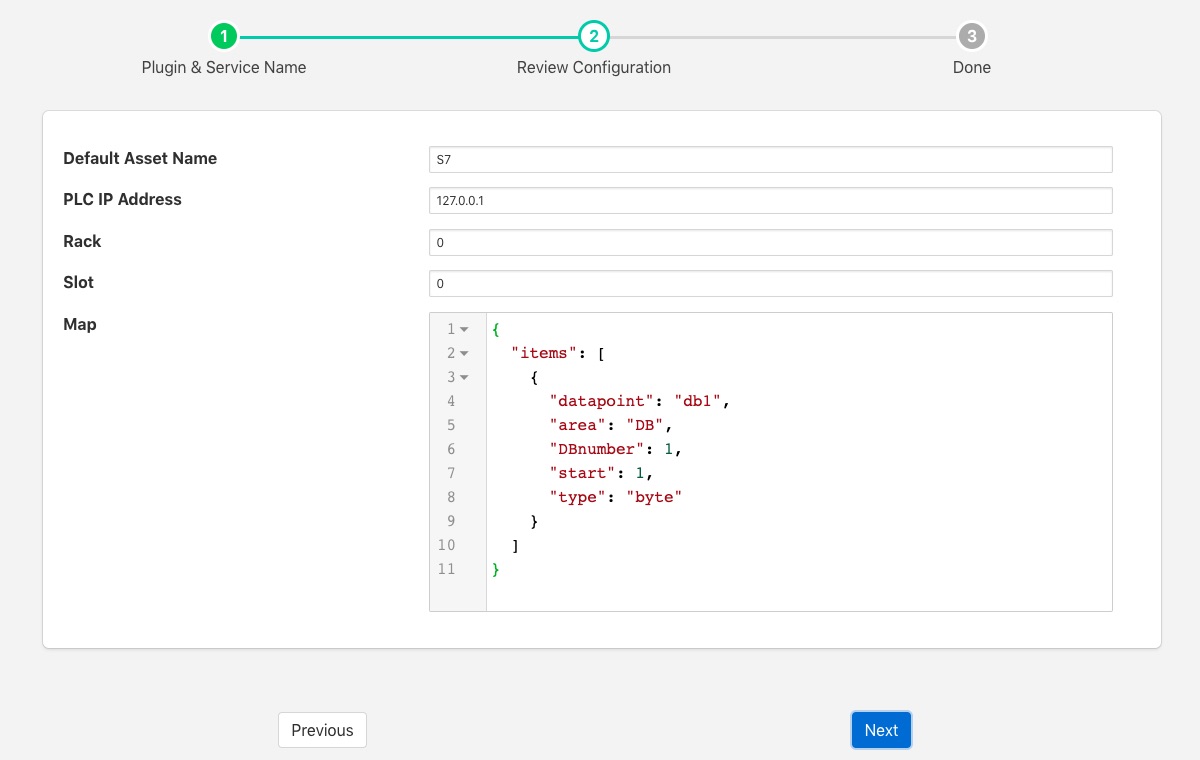Screen dimensions: 1200x760
Task: Select the Rack input field
Action: (x=770, y=242)
